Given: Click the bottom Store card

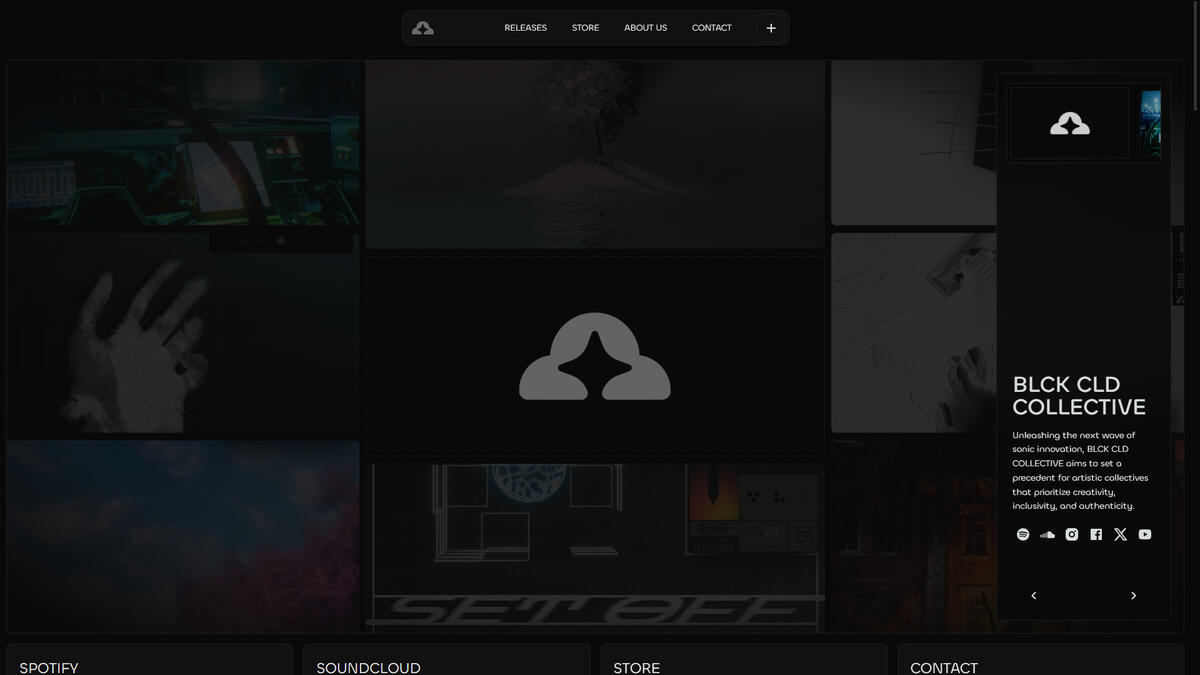Looking at the screenshot, I should (x=743, y=662).
